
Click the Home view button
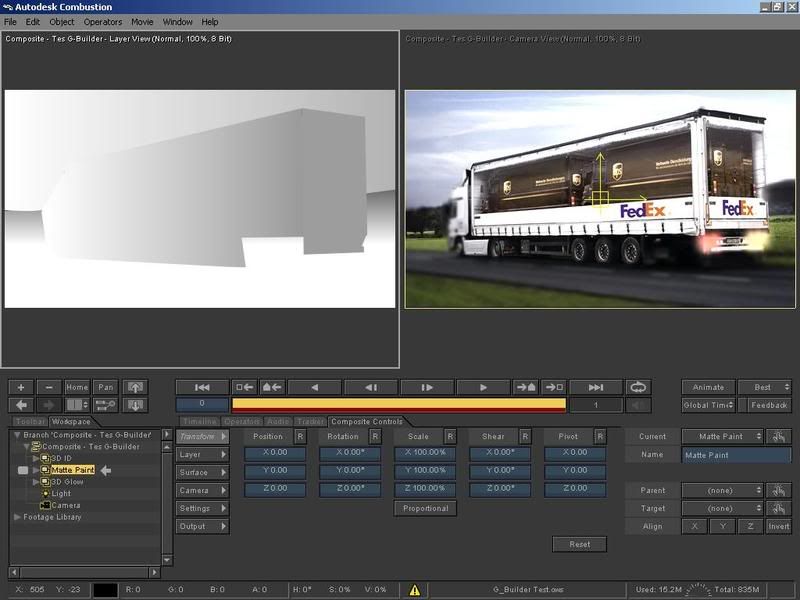coord(77,387)
